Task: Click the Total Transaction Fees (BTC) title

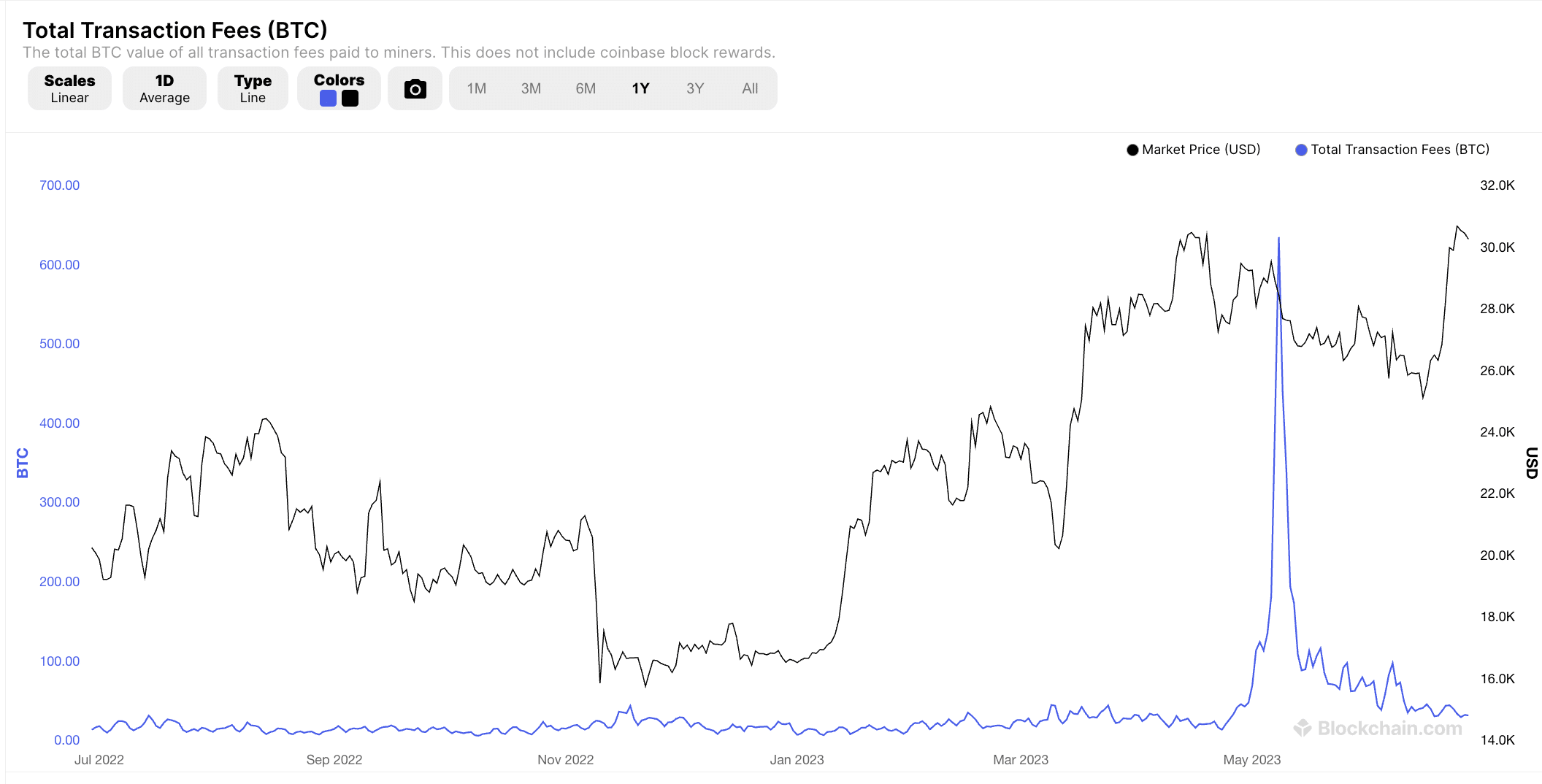Action: 175,30
